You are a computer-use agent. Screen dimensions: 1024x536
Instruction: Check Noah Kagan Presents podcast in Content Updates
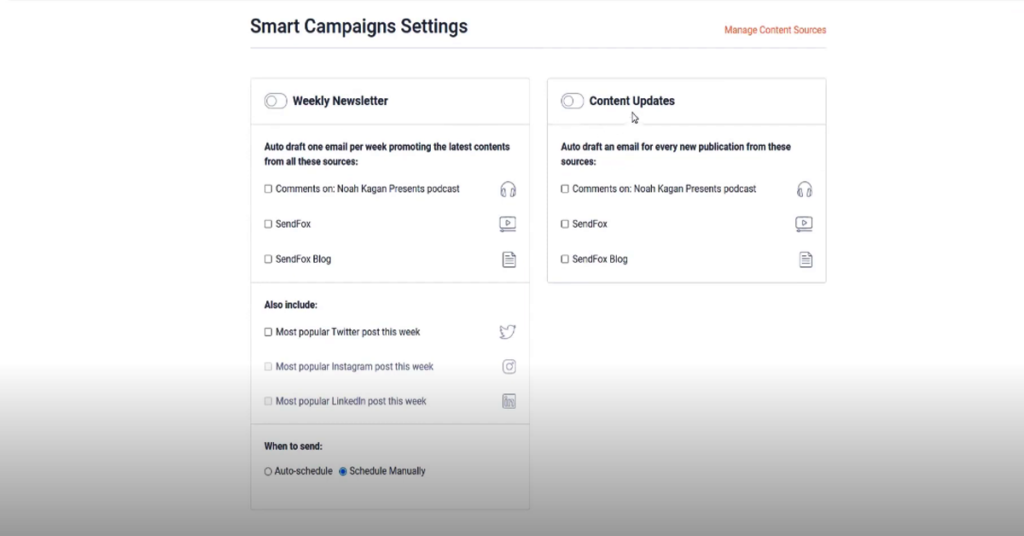pyautogui.click(x=565, y=189)
